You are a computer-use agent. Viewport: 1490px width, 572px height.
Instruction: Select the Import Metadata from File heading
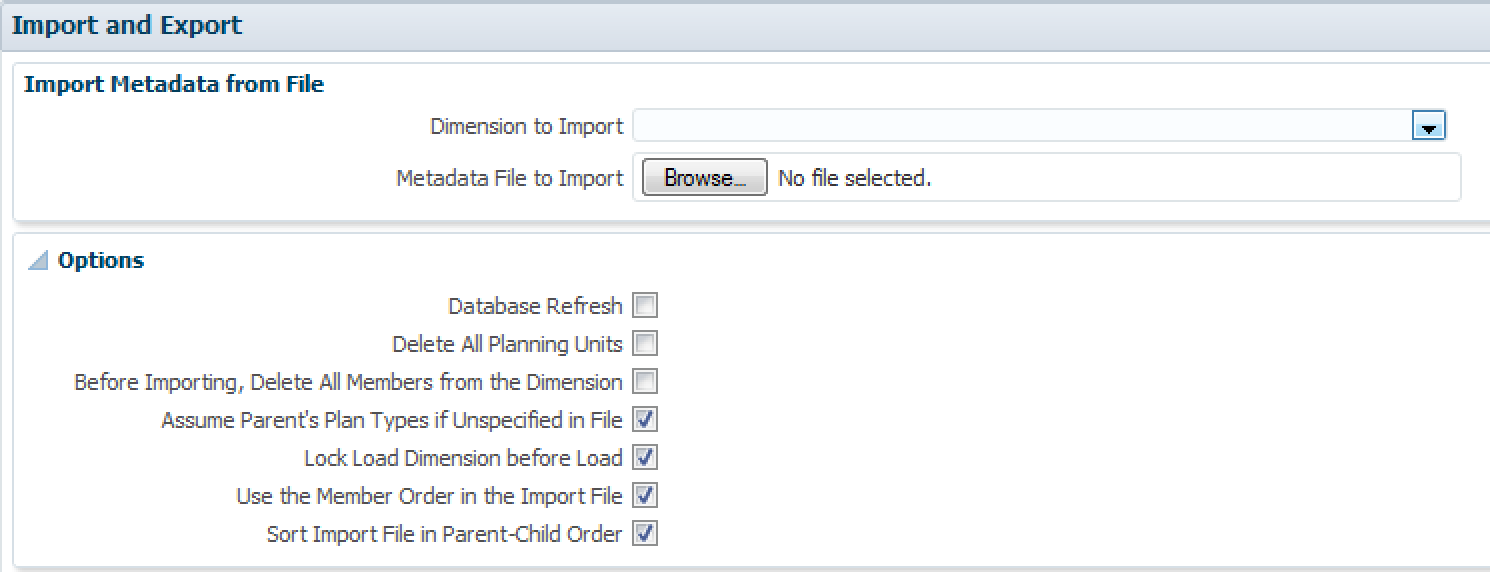tap(174, 85)
